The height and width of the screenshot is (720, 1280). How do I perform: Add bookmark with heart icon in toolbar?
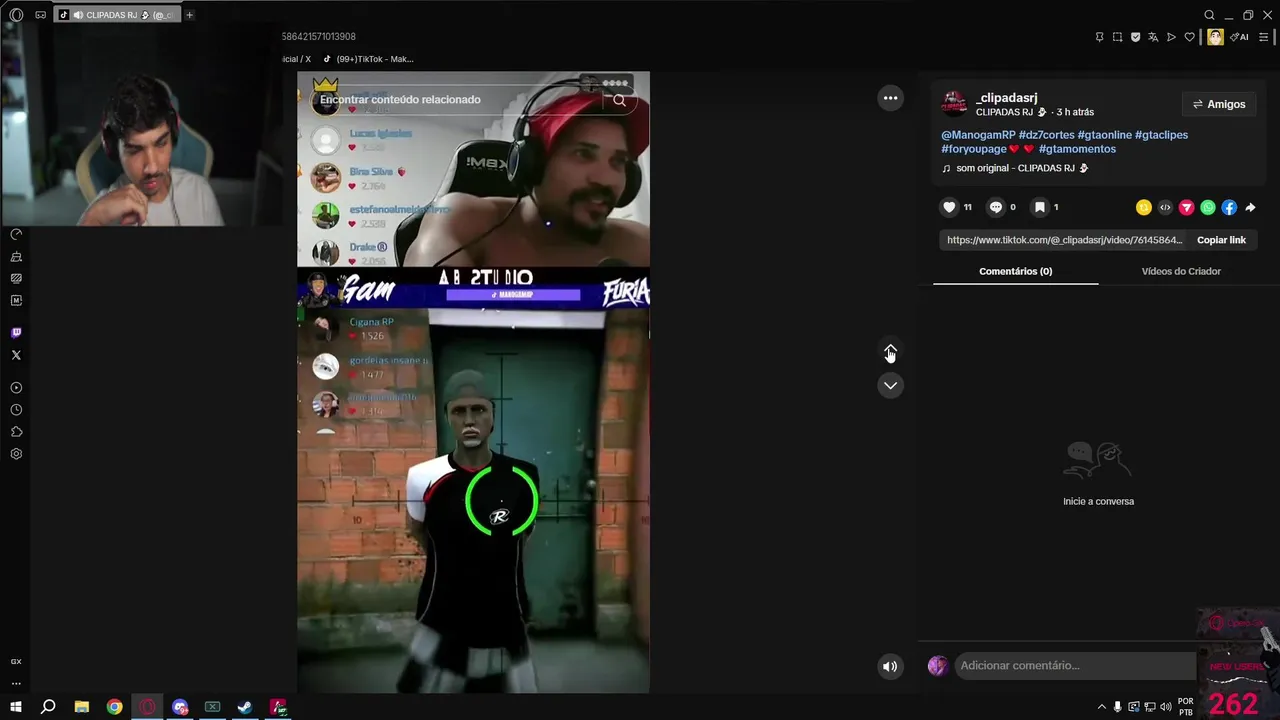click(1189, 37)
